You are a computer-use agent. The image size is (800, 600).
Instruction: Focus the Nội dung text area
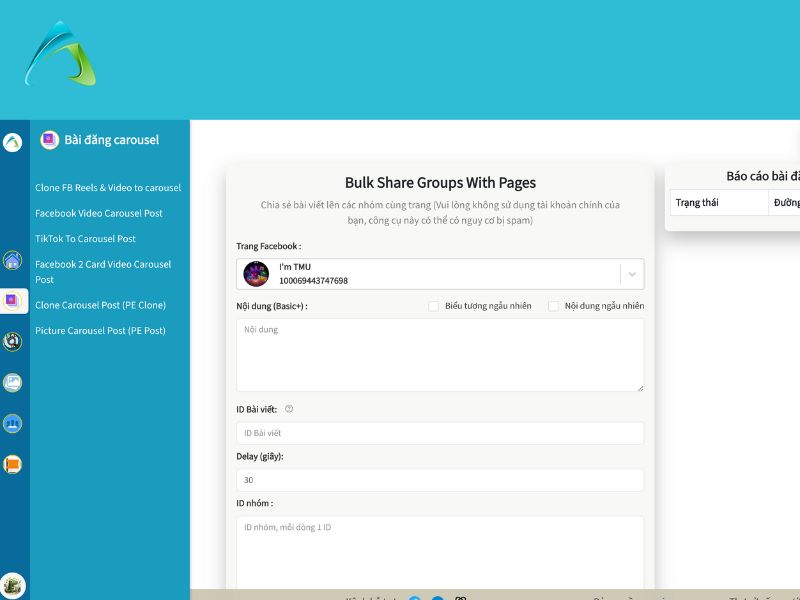(x=440, y=355)
